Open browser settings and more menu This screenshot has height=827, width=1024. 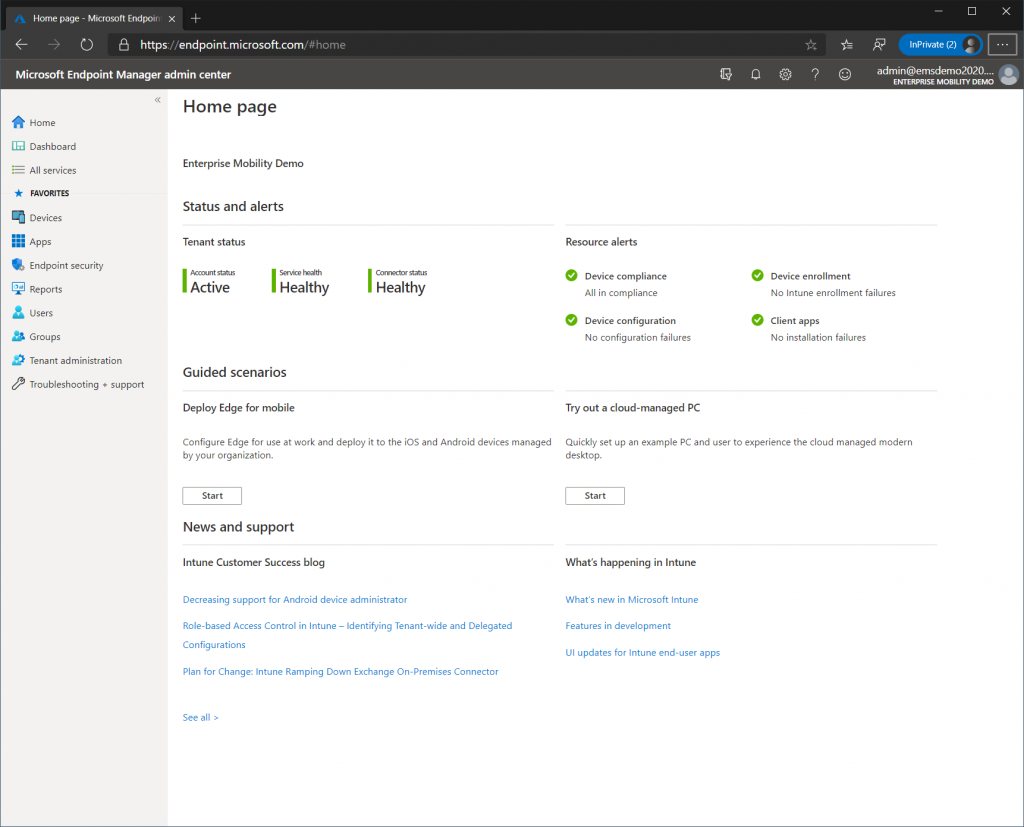(1002, 44)
